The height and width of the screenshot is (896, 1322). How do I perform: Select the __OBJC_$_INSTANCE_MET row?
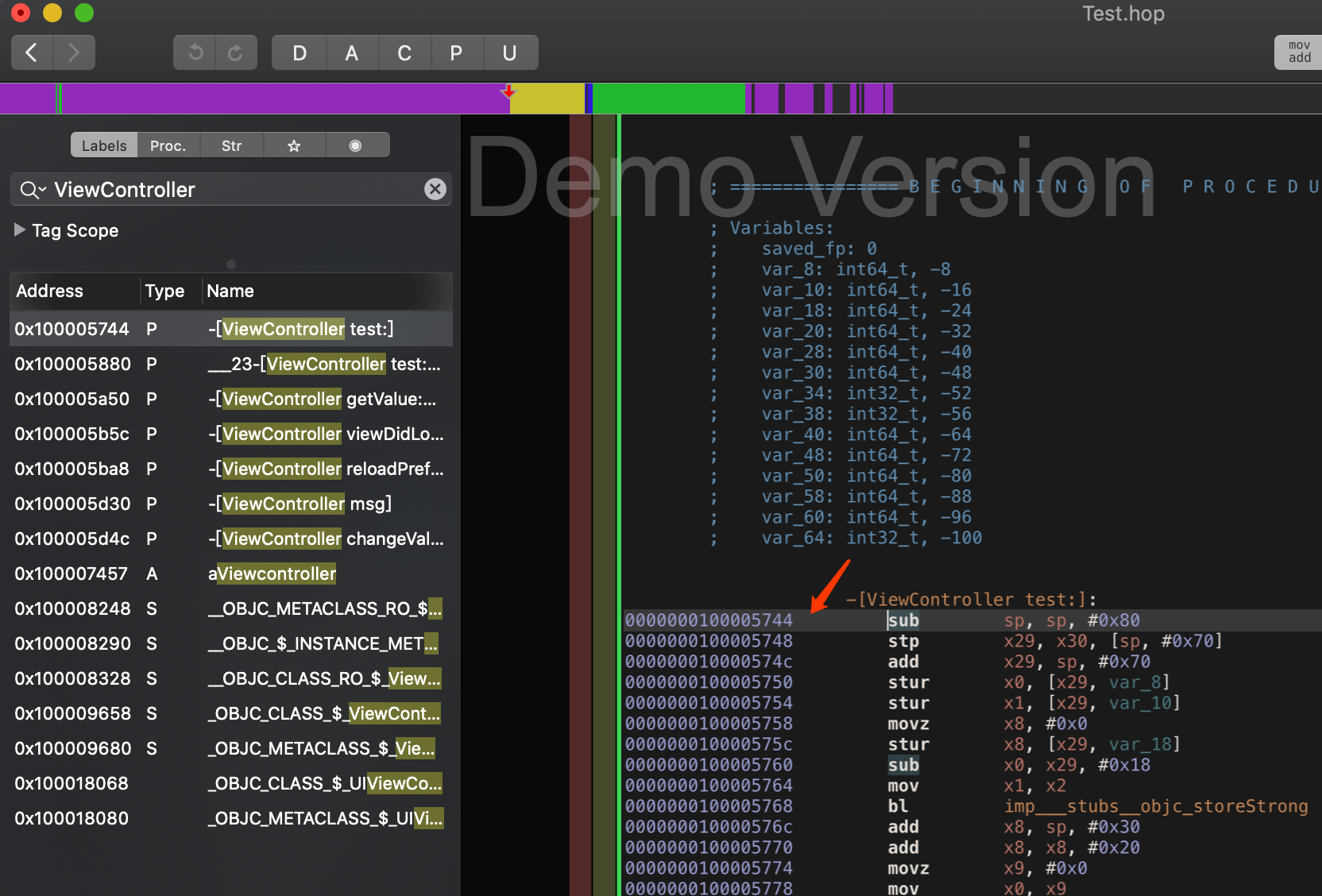pyautogui.click(x=231, y=643)
